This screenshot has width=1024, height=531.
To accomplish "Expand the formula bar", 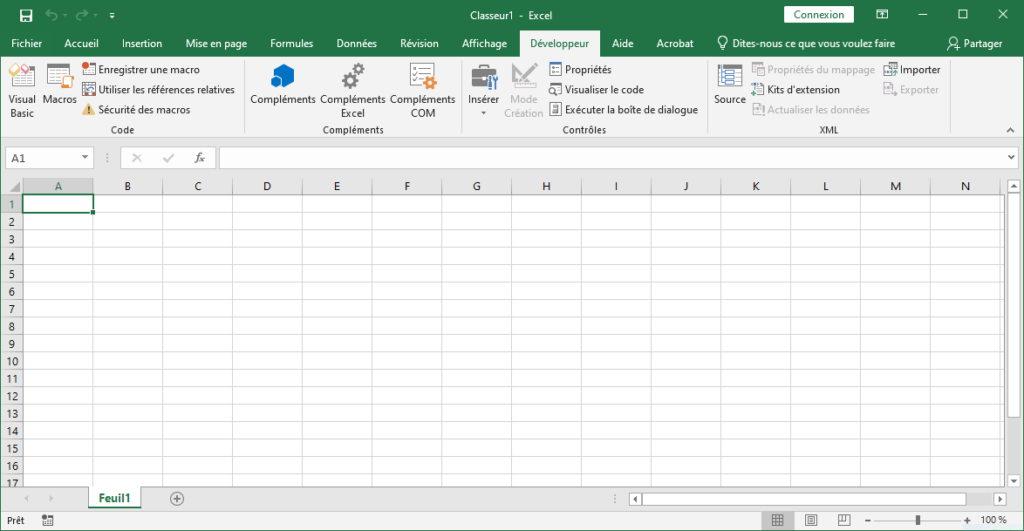I will point(1011,157).
